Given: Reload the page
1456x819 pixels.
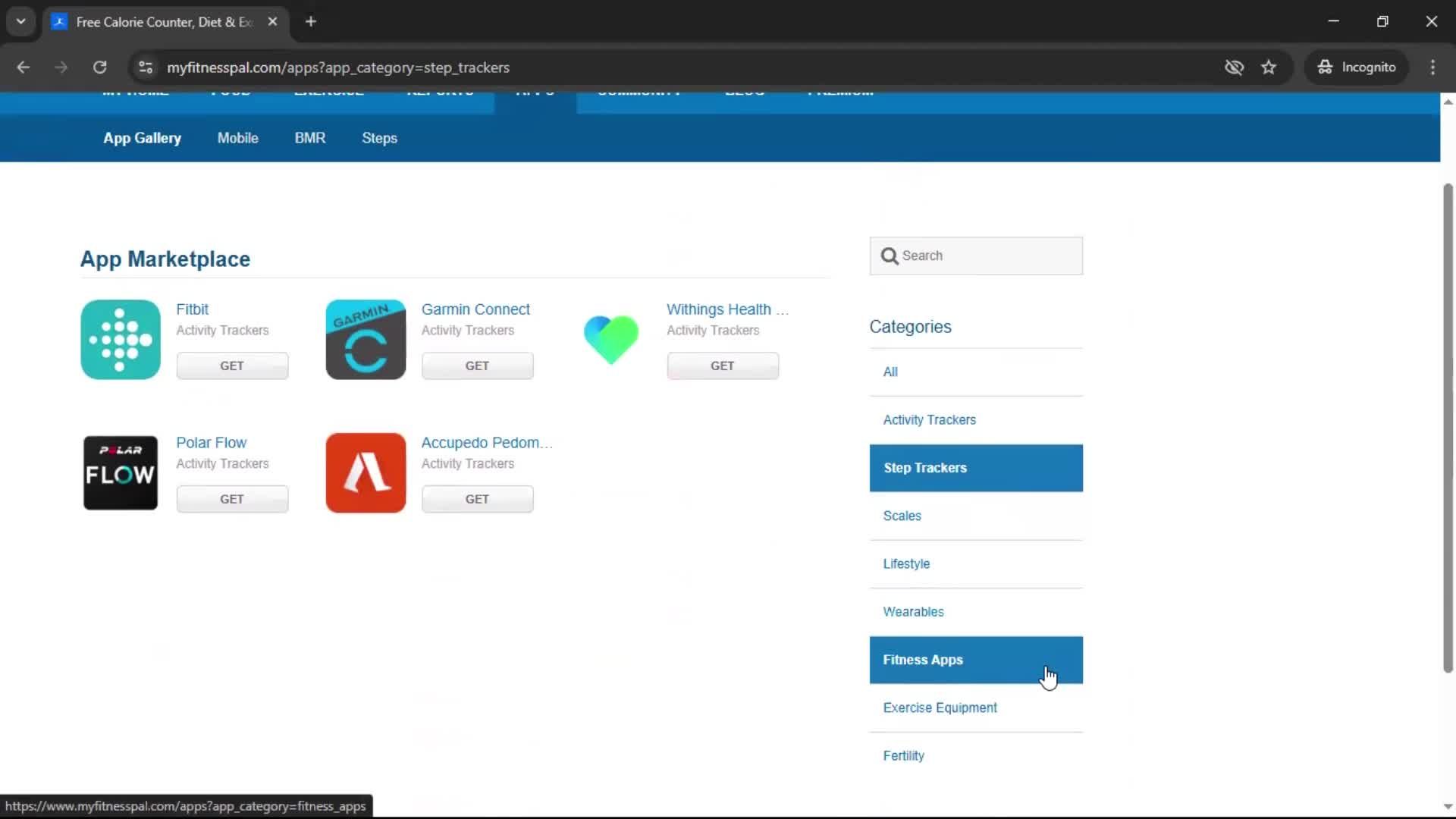Looking at the screenshot, I should pyautogui.click(x=99, y=67).
